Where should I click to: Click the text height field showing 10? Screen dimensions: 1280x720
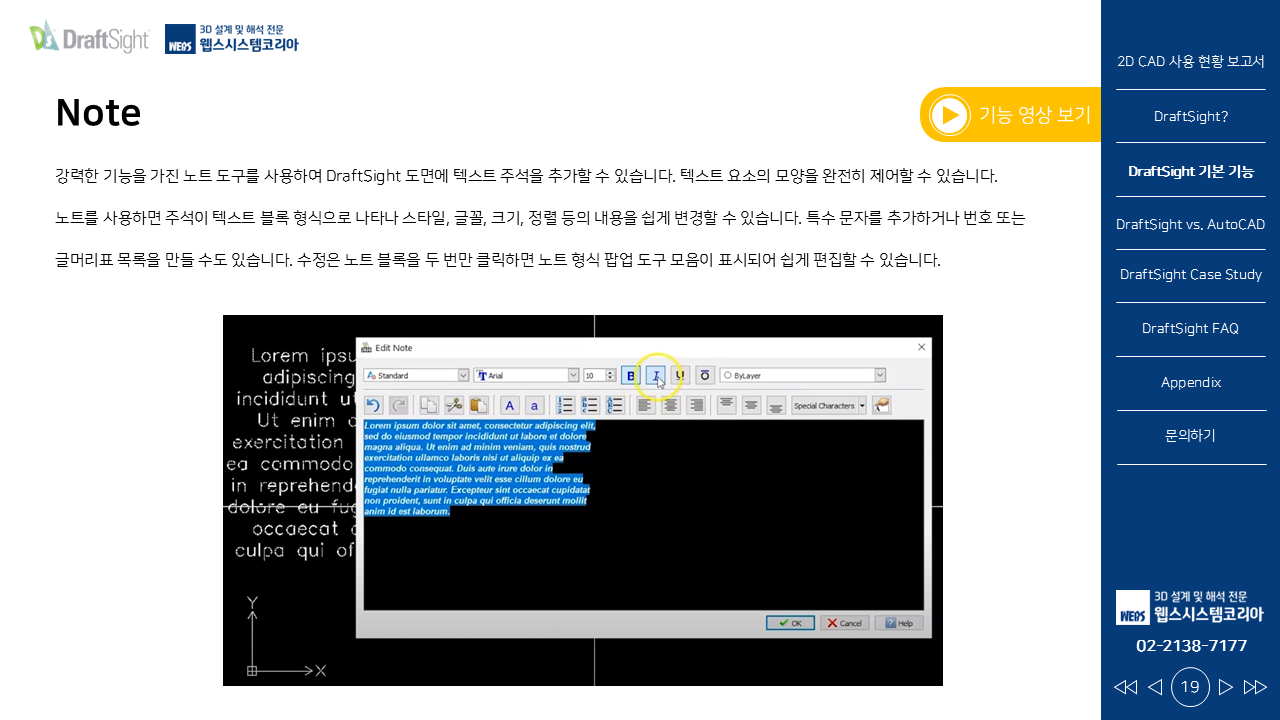[594, 375]
